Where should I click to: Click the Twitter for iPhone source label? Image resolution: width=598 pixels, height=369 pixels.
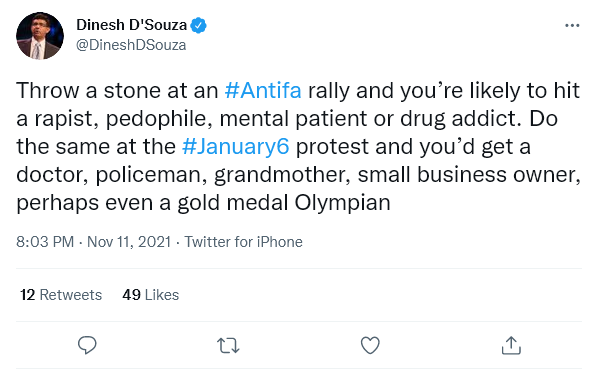tap(244, 242)
